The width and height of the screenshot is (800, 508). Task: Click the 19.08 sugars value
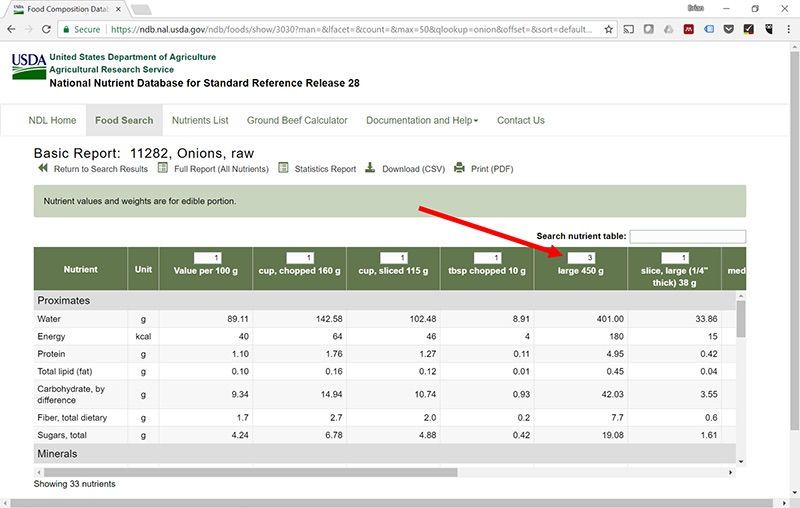click(x=612, y=435)
